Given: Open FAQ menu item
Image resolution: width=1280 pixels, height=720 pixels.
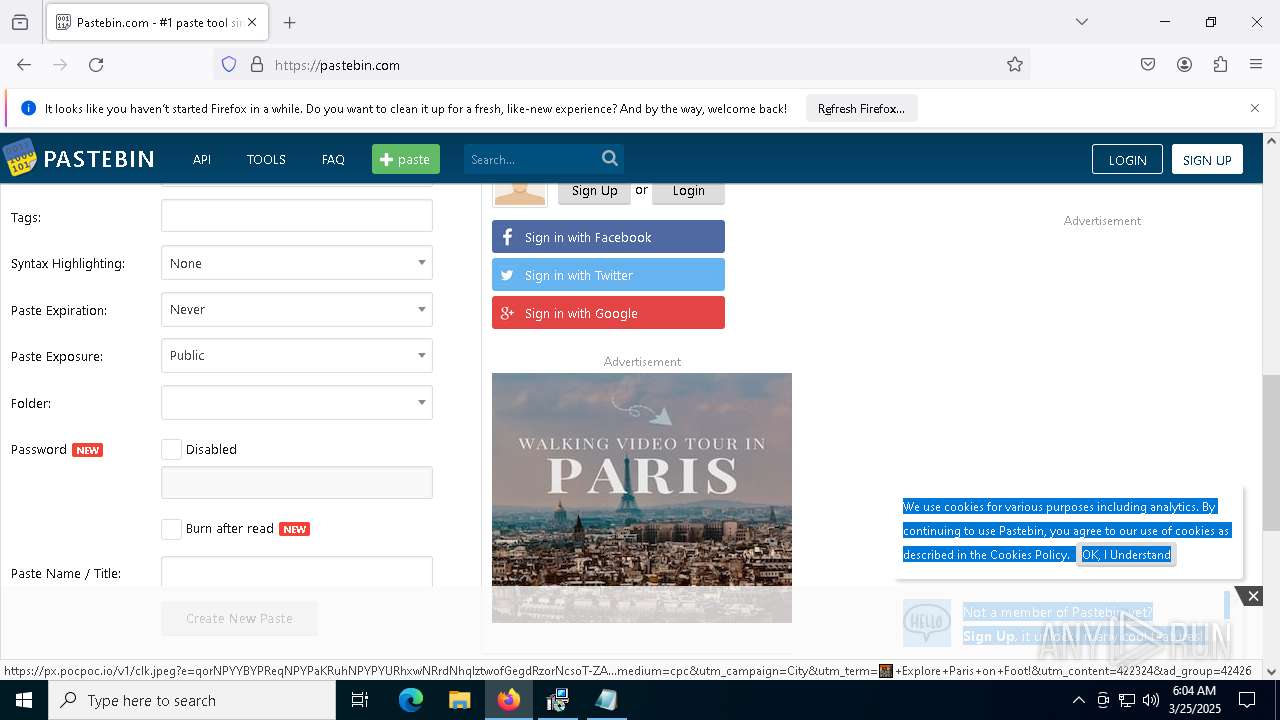Looking at the screenshot, I should tap(333, 159).
